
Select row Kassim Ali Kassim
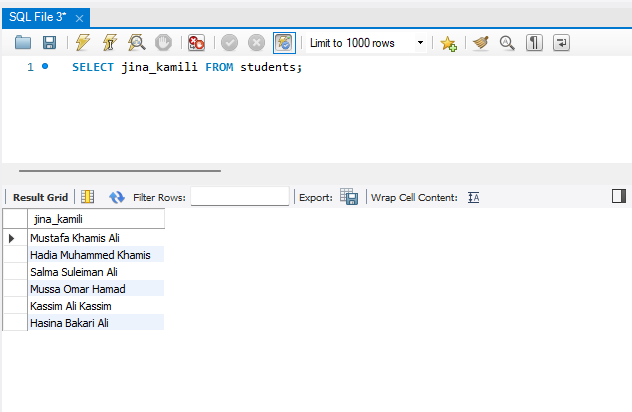coord(96,306)
